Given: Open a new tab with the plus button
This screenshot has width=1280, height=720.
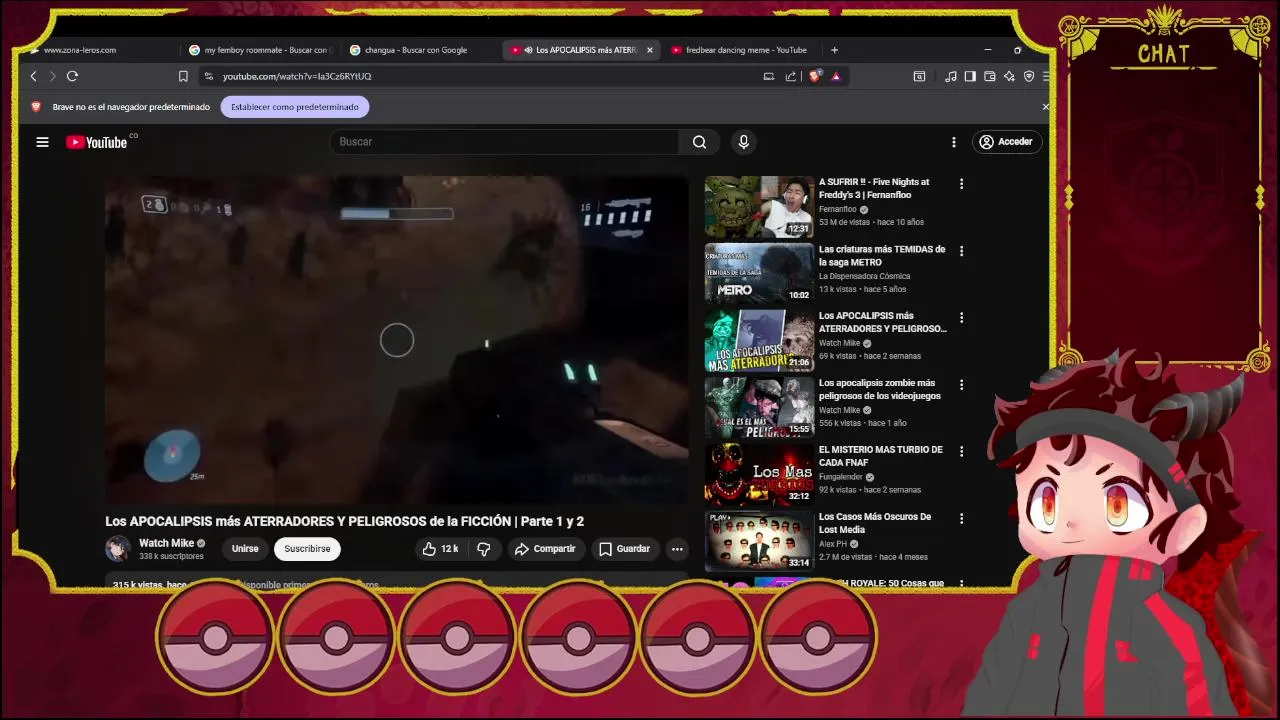Looking at the screenshot, I should point(834,50).
